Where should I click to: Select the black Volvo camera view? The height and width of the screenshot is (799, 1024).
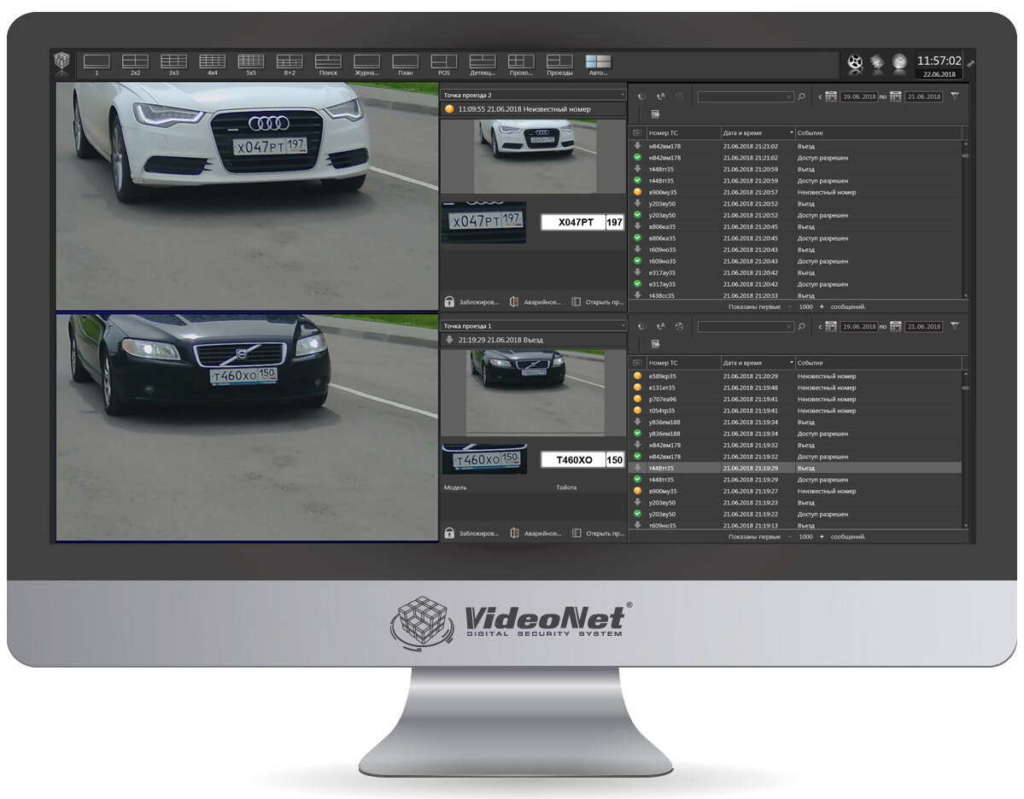pos(247,427)
